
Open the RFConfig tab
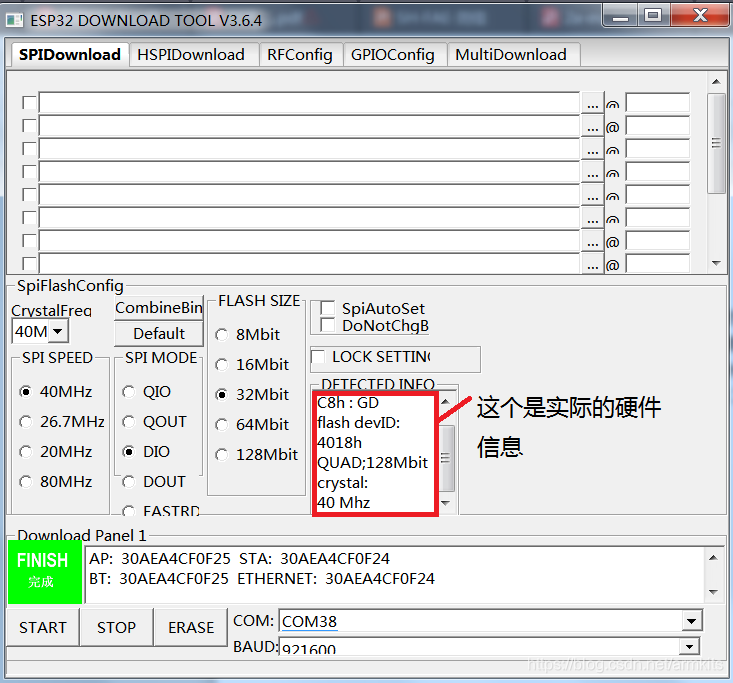point(301,55)
